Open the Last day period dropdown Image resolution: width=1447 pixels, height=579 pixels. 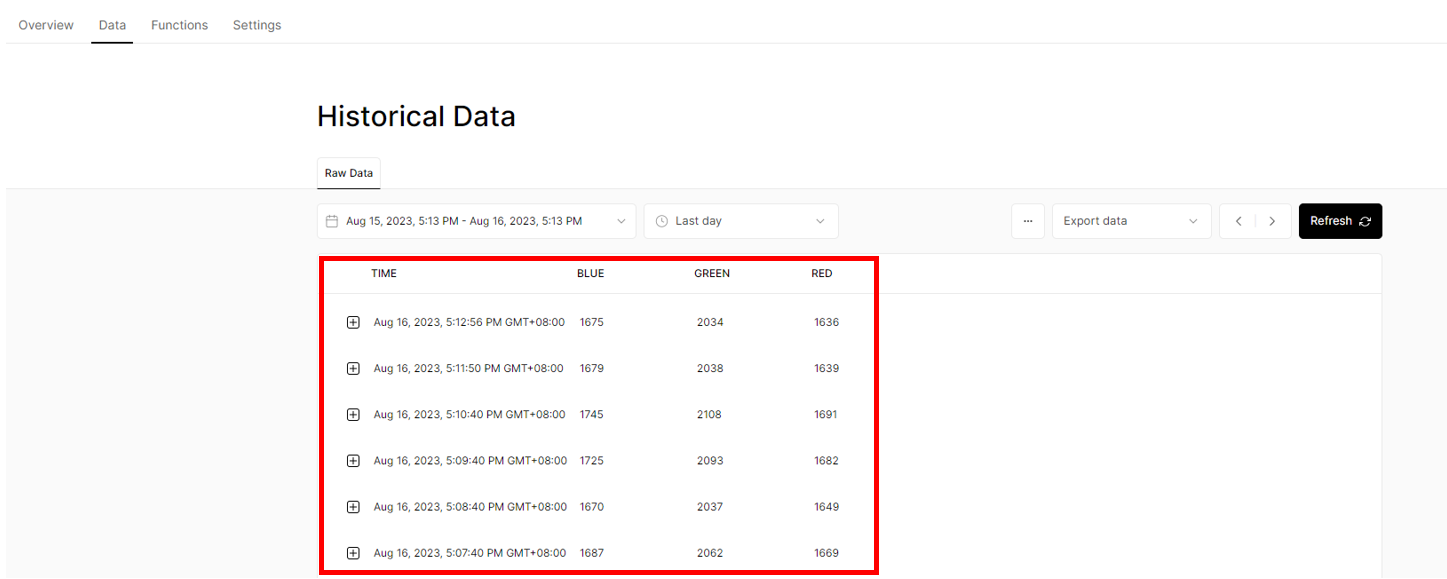coord(741,221)
